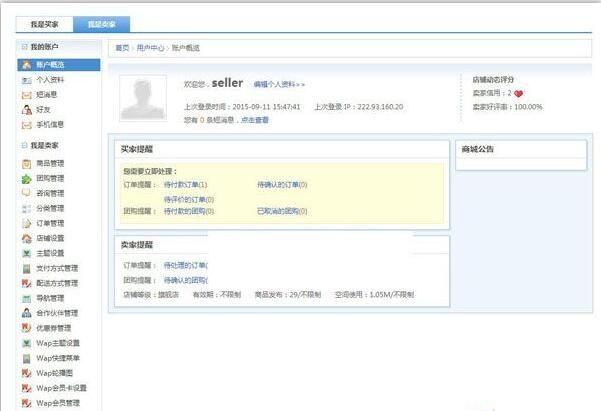
Task: Open 导航管理 navigation management icon
Action: coord(26,298)
